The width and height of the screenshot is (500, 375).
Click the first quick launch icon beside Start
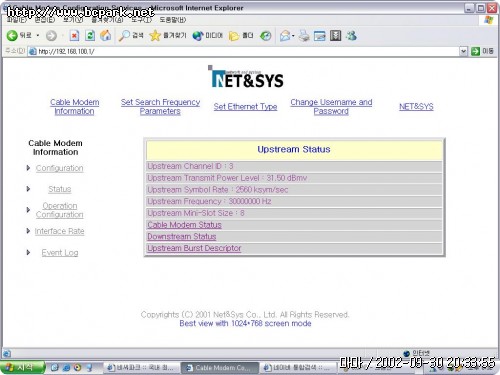(x=54, y=368)
